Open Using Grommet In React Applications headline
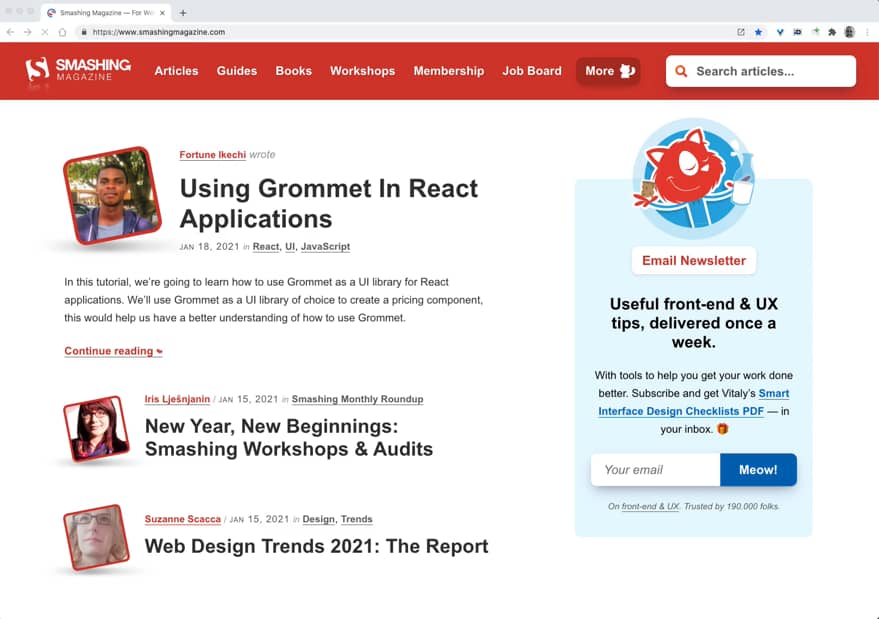The width and height of the screenshot is (879, 619). click(x=329, y=204)
